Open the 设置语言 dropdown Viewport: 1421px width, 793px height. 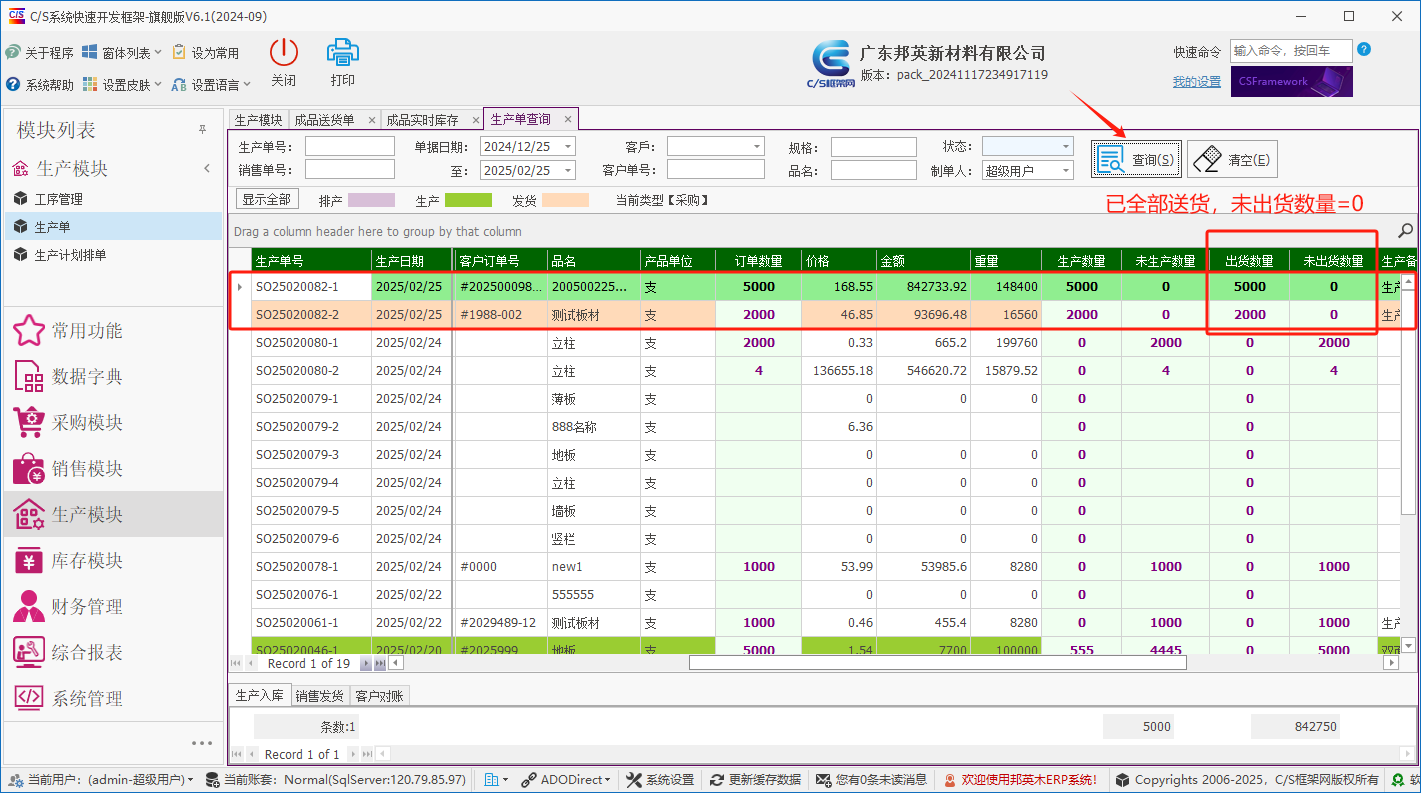coord(211,85)
